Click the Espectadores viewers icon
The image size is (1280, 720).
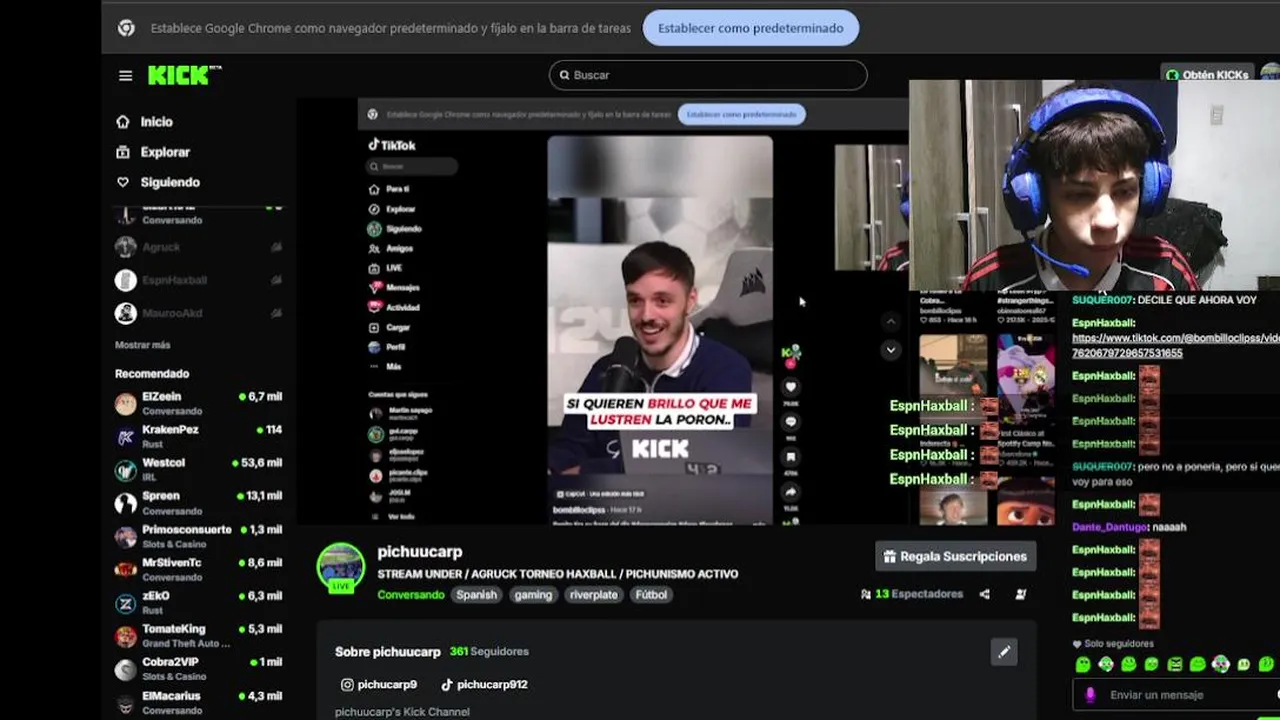pos(866,594)
